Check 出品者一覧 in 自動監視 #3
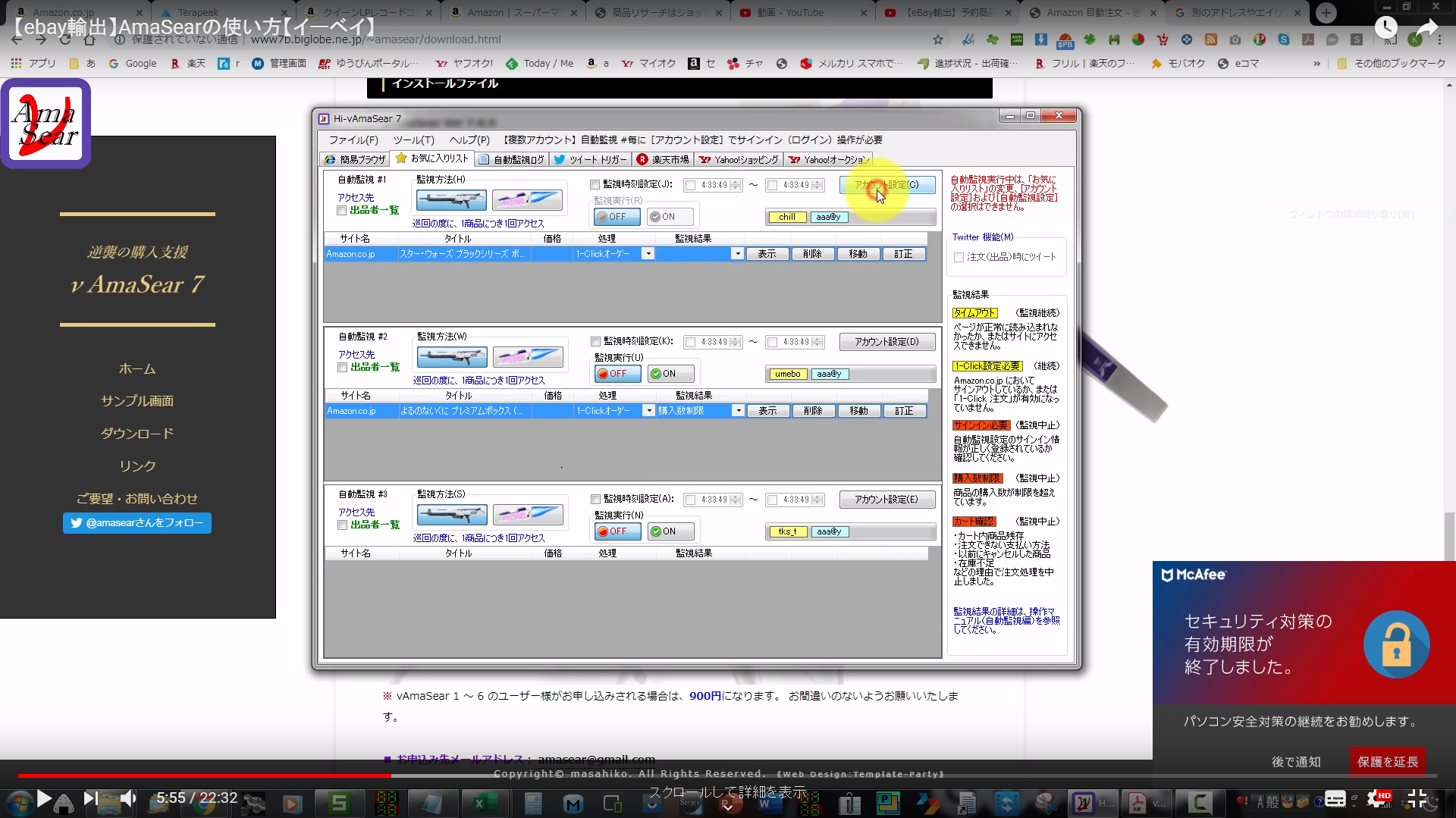 (x=343, y=525)
